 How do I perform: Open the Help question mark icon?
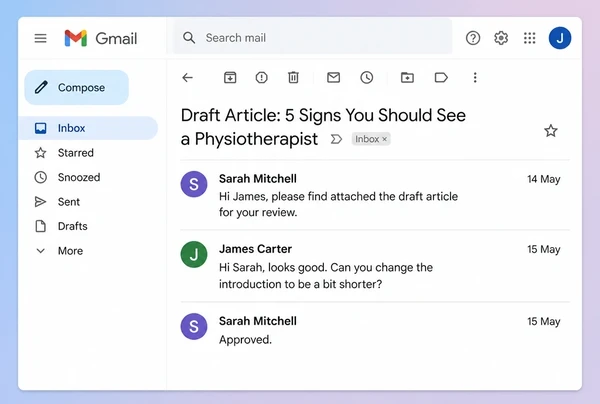pos(473,38)
